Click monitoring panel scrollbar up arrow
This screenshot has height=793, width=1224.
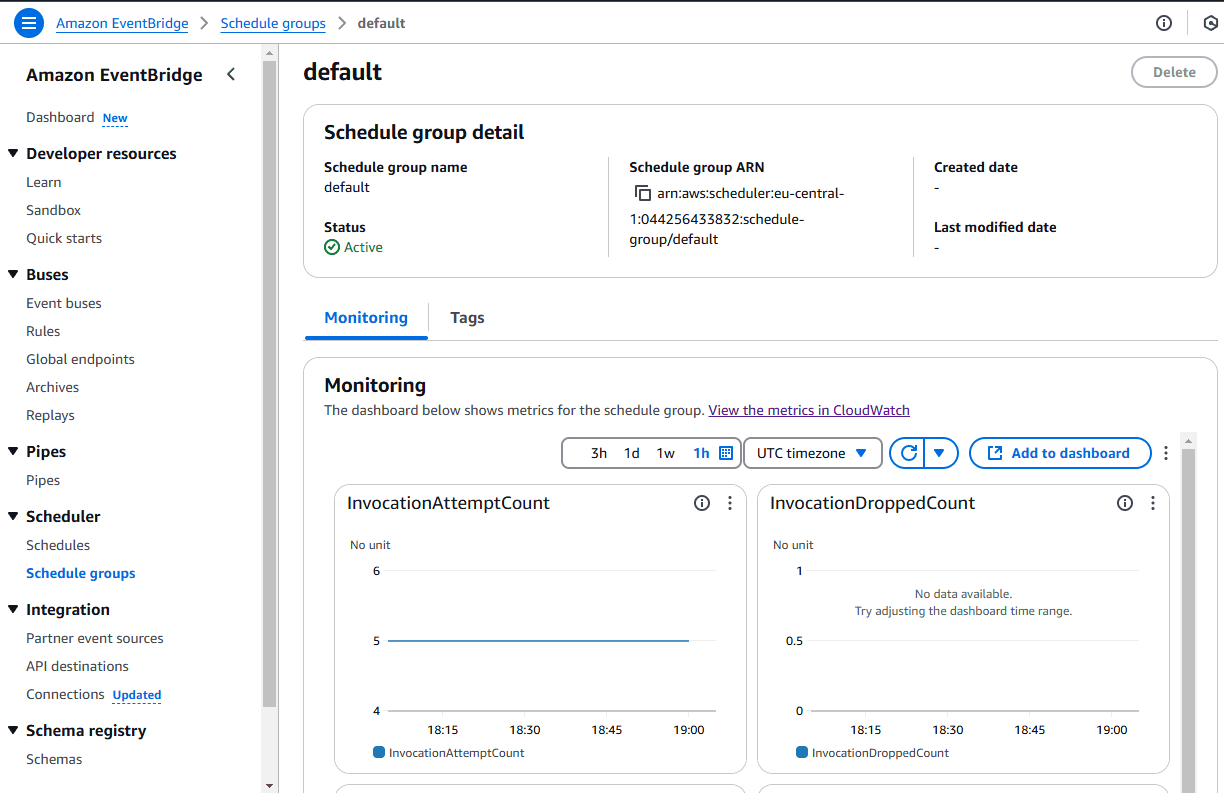point(1189,440)
